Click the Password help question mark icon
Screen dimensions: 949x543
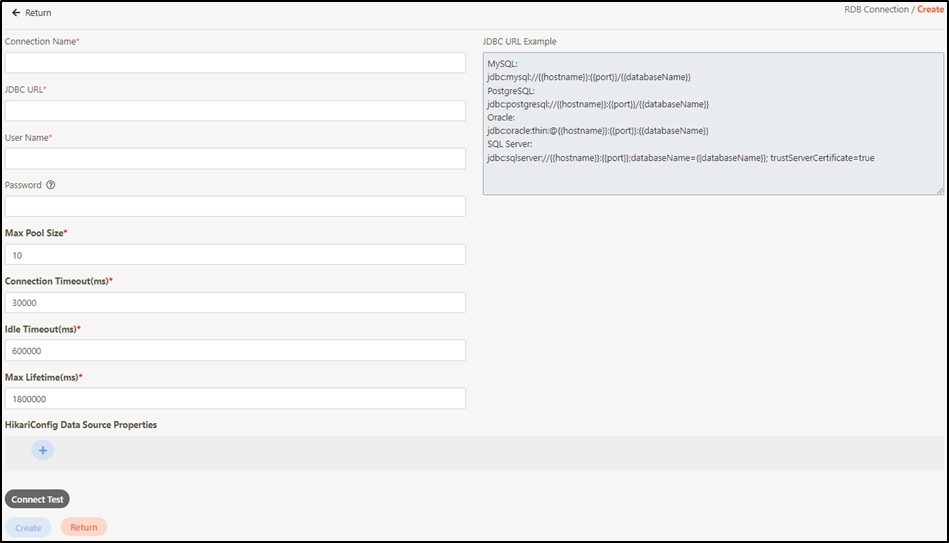(x=51, y=185)
